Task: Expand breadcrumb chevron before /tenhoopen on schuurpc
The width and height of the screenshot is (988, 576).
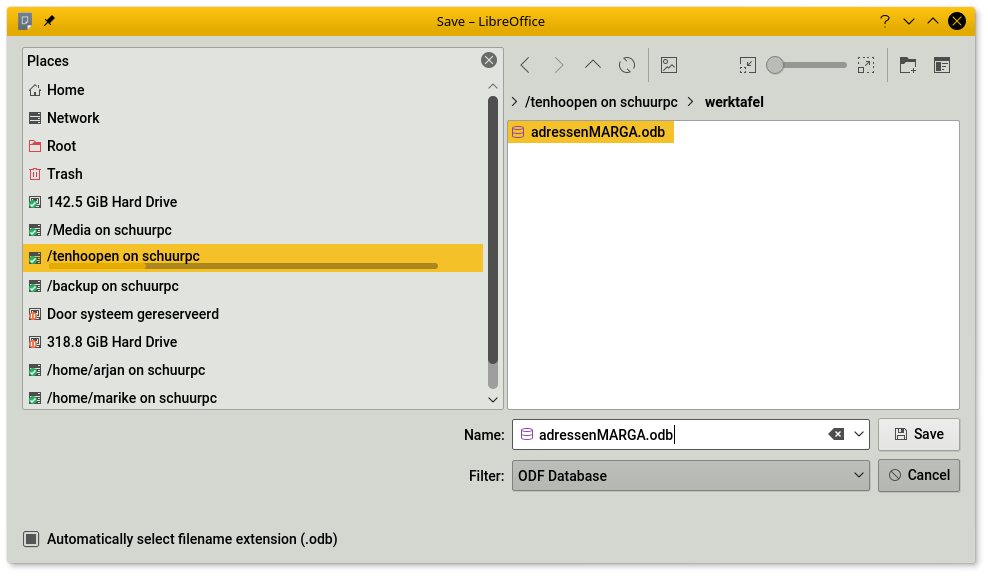Action: click(514, 102)
